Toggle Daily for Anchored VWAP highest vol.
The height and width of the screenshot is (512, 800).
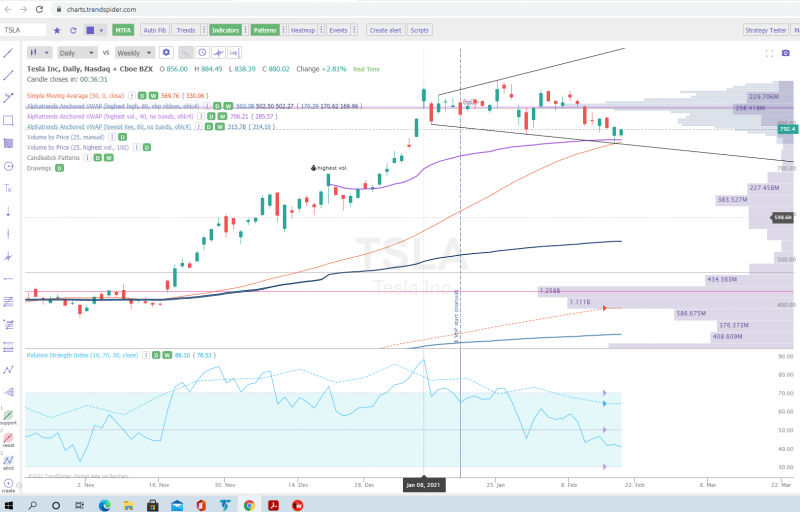pos(211,117)
